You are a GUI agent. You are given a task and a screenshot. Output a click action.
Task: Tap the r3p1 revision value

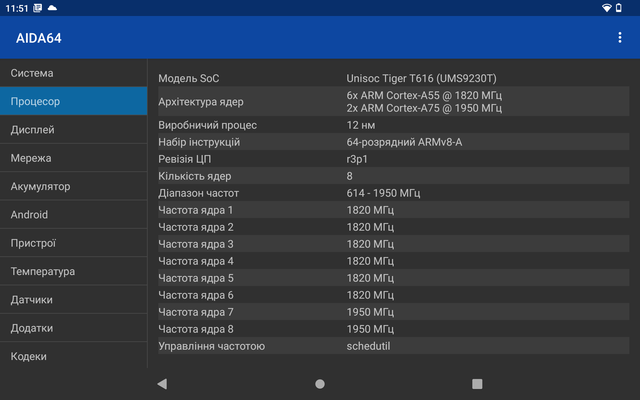tap(357, 159)
